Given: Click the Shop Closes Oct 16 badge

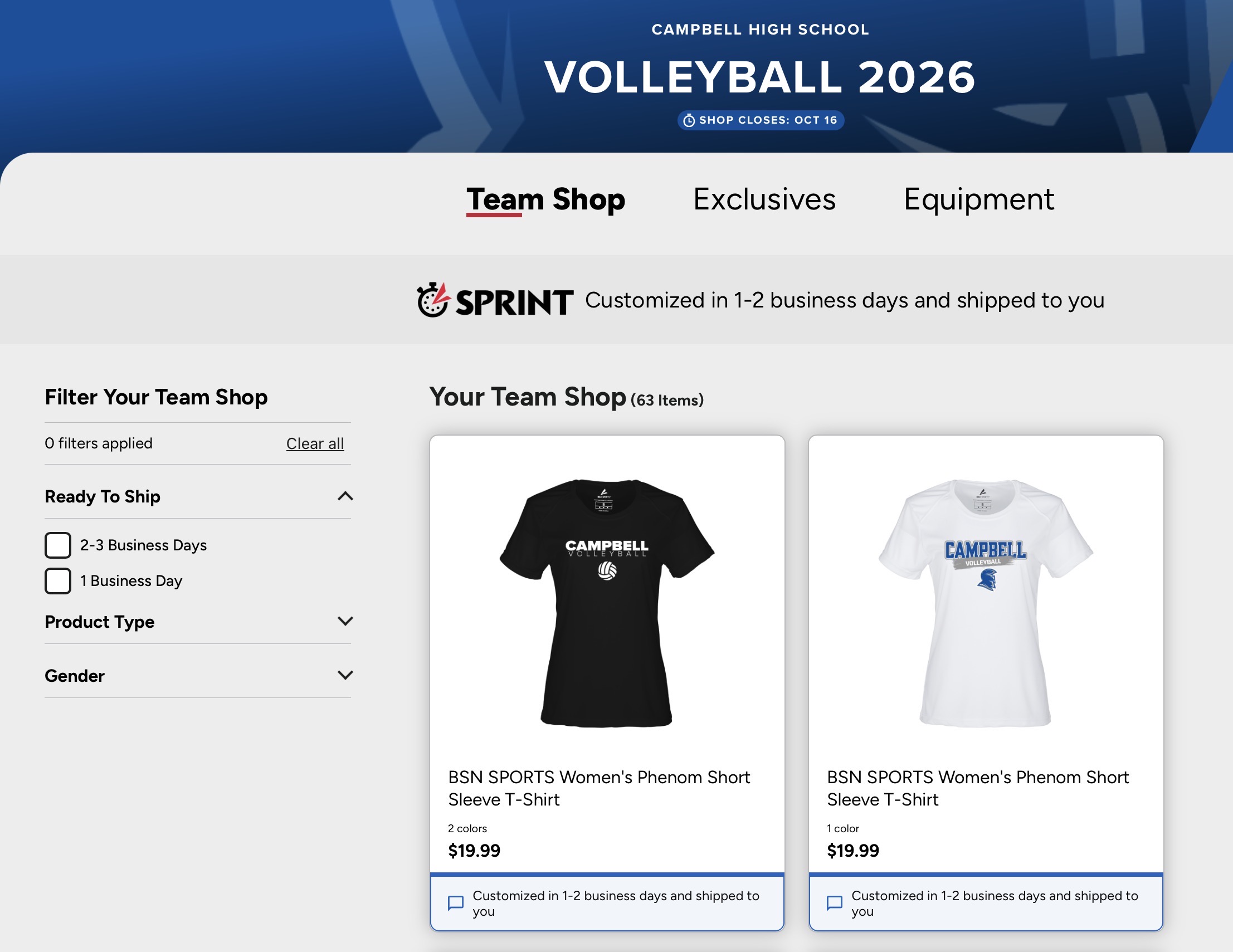Looking at the screenshot, I should [x=761, y=120].
